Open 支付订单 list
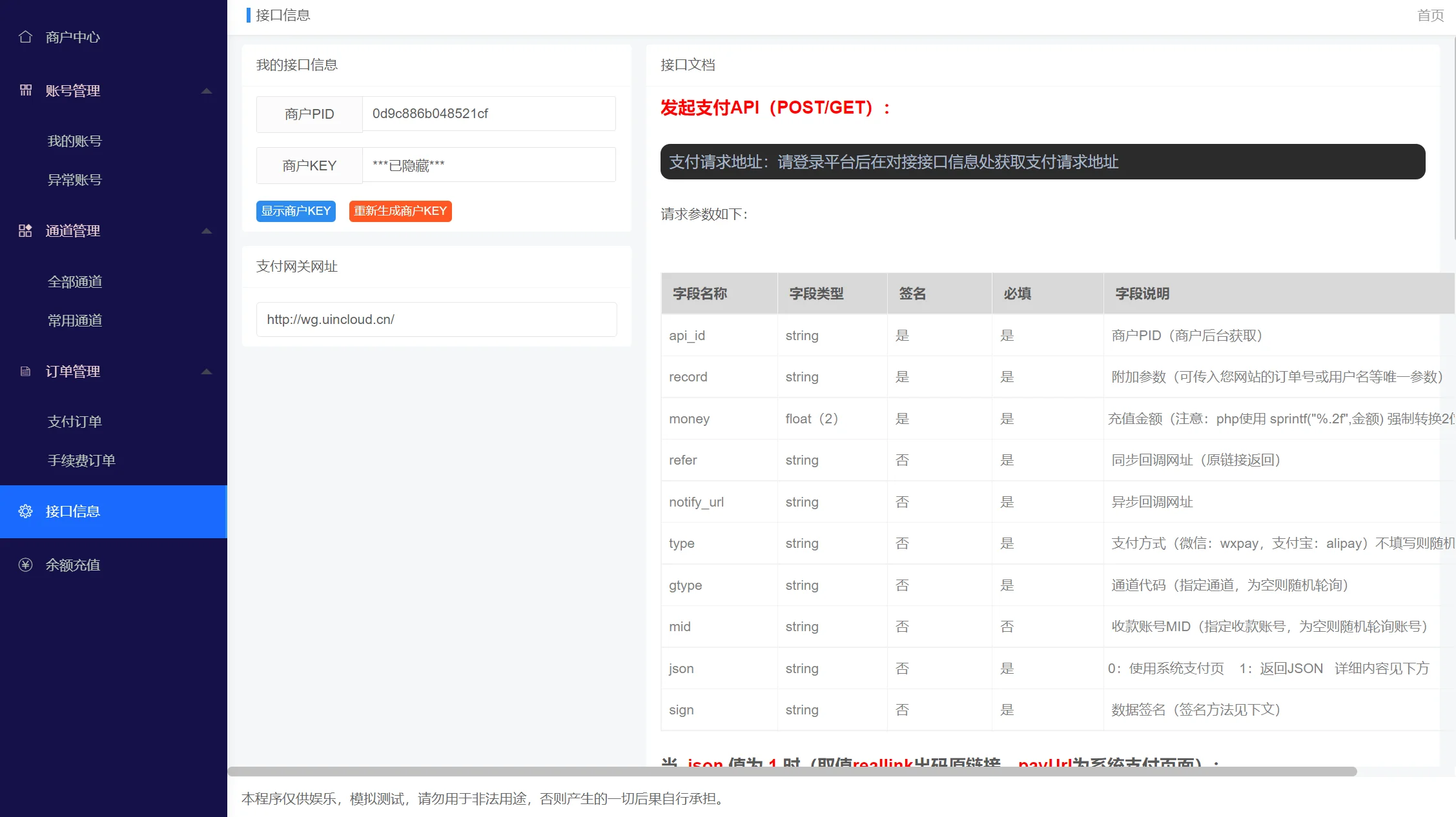The height and width of the screenshot is (817, 1456). point(75,421)
